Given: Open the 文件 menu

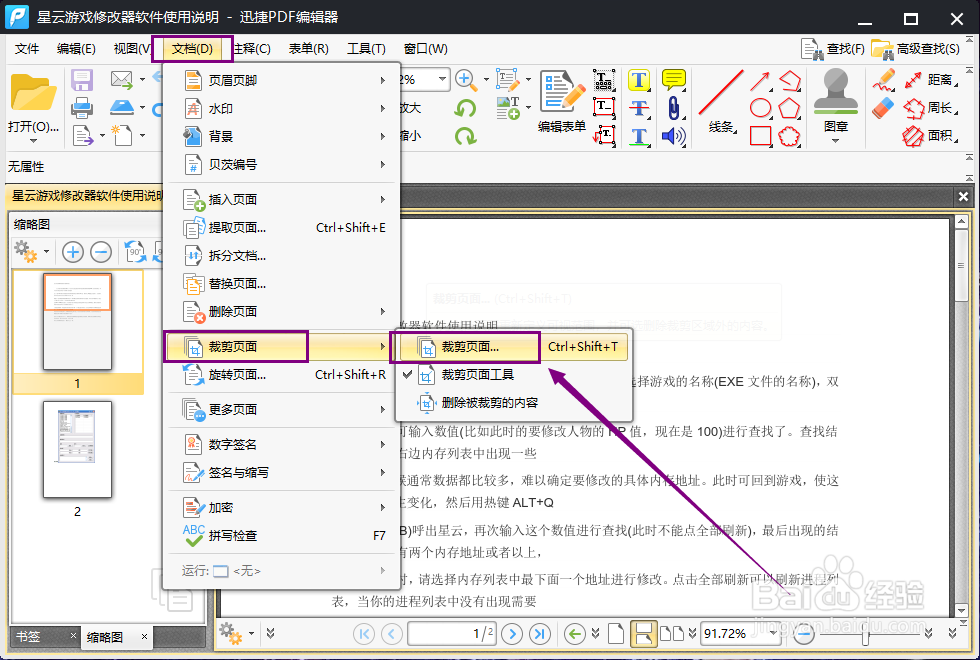Looking at the screenshot, I should click(x=27, y=49).
